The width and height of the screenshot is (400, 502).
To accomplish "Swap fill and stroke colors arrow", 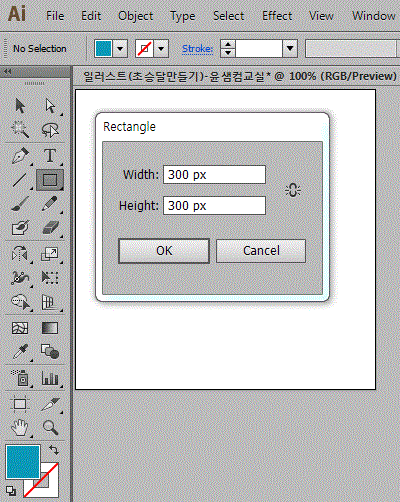I will [54, 450].
